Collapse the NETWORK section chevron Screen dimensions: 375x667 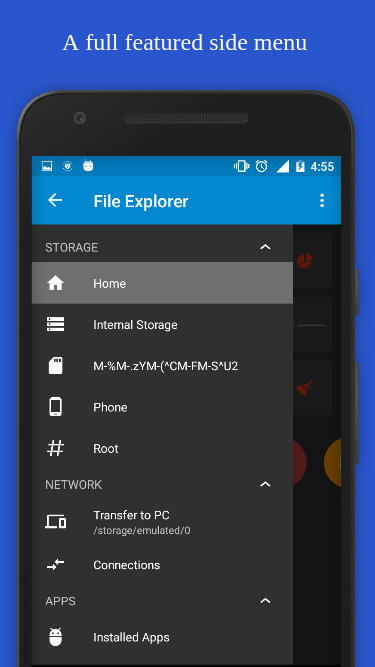265,484
